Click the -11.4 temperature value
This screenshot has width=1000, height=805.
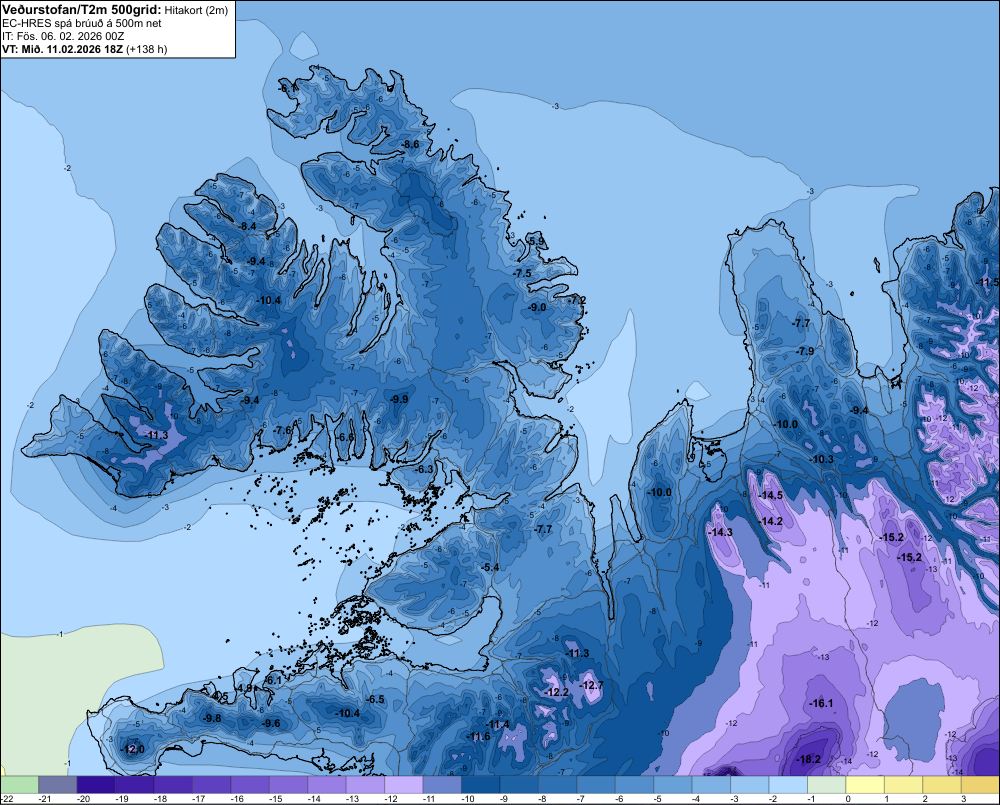[x=497, y=724]
